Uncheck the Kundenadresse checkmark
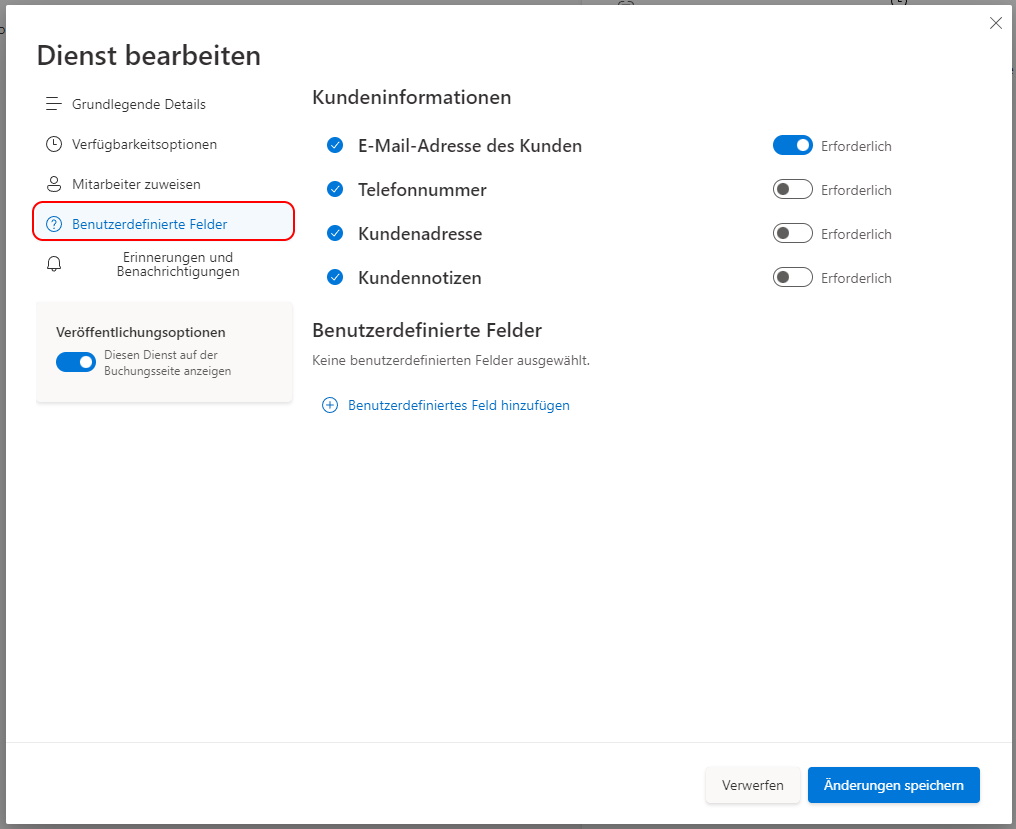The width and height of the screenshot is (1016, 829). coord(335,233)
